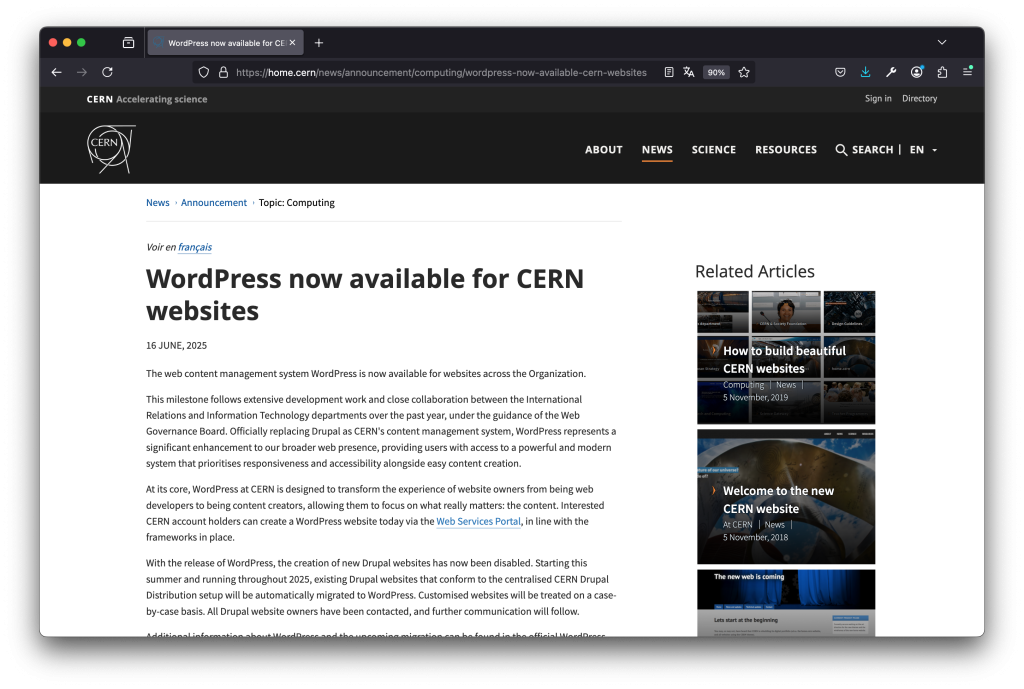Open the list all tabs chevron
Screen dimensions: 1024x689
942,42
